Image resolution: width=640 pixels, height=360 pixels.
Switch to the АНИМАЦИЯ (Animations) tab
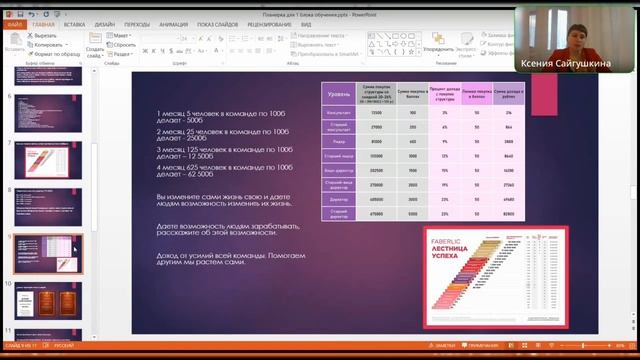174,24
